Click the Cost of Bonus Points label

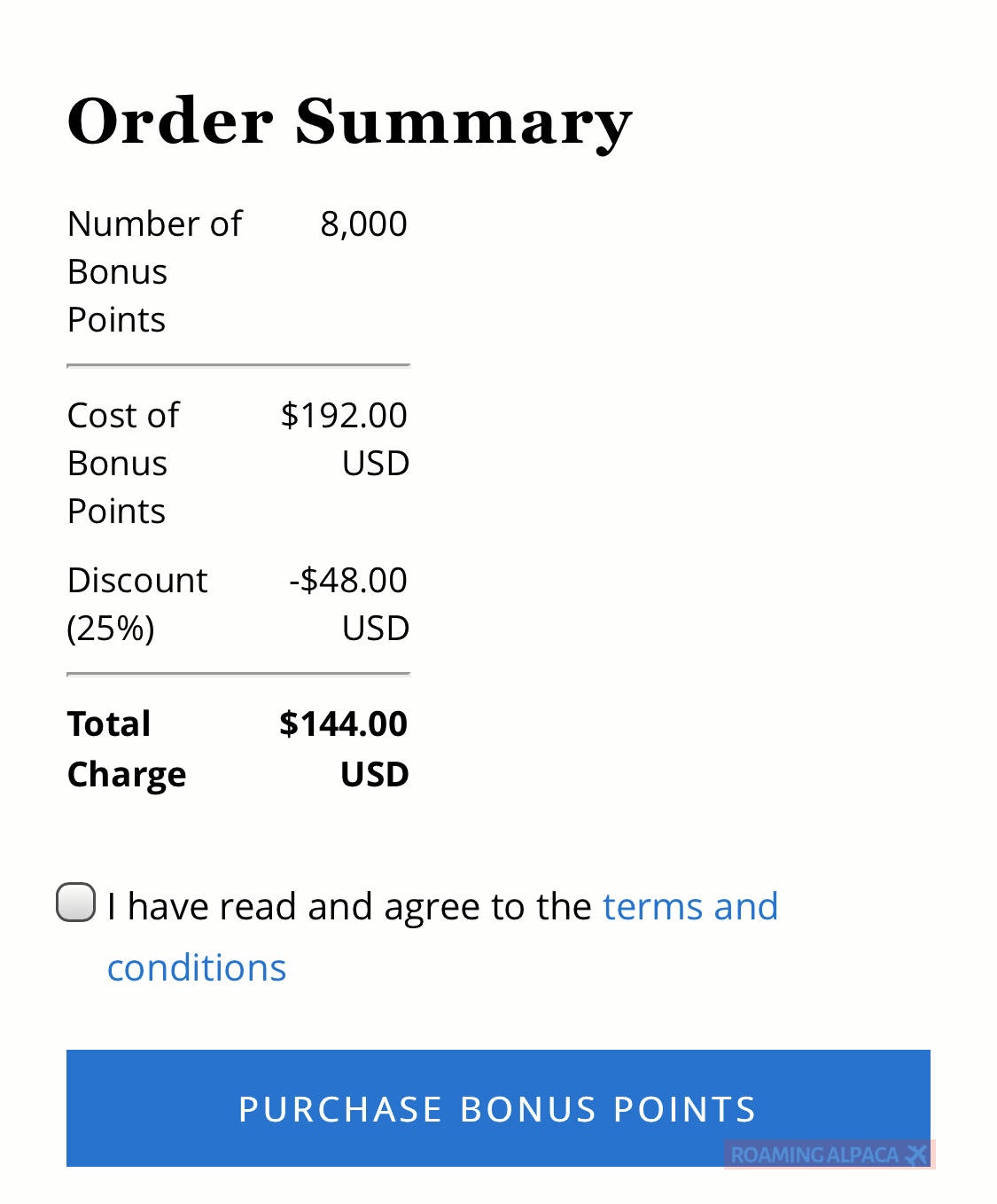(123, 463)
